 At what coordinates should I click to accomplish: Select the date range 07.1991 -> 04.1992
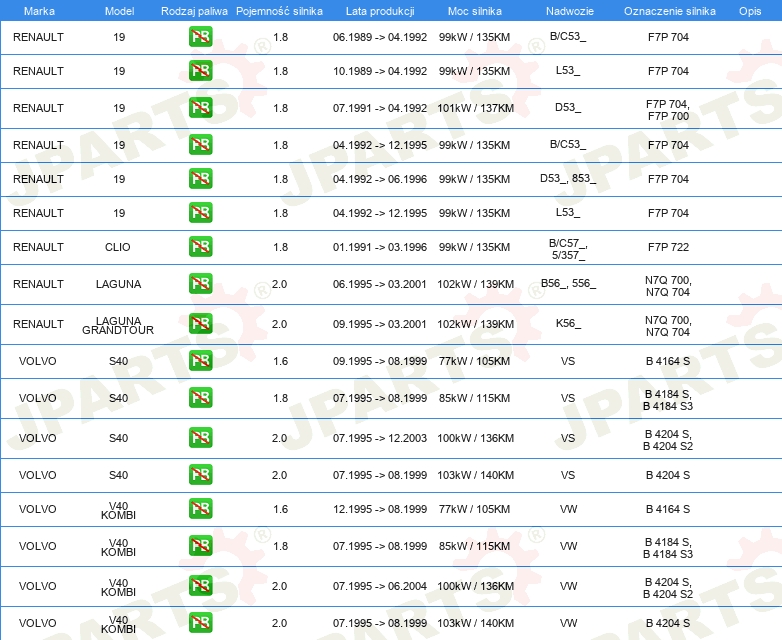coord(380,108)
